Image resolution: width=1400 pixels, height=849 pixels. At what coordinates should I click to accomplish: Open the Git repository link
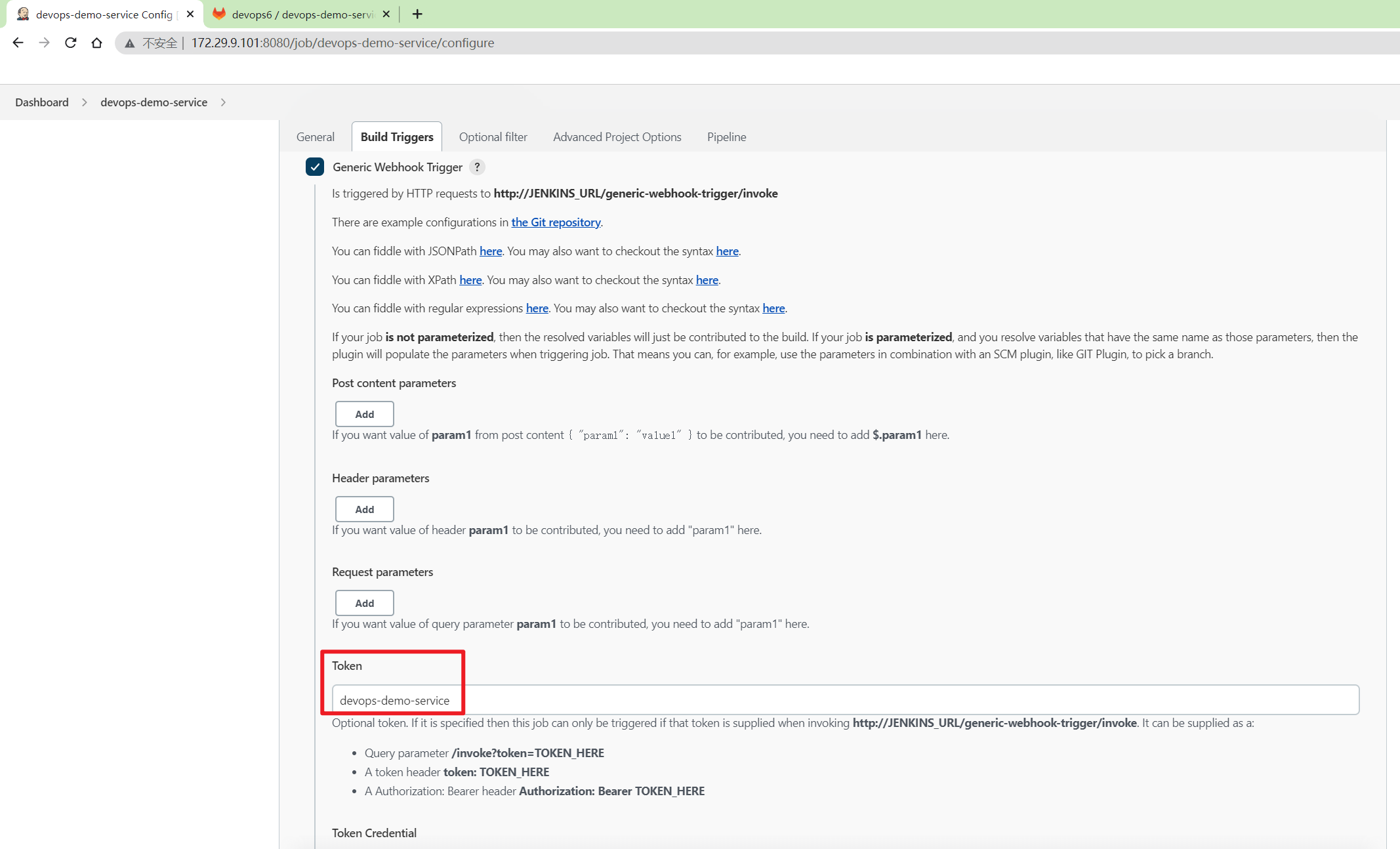(x=556, y=222)
